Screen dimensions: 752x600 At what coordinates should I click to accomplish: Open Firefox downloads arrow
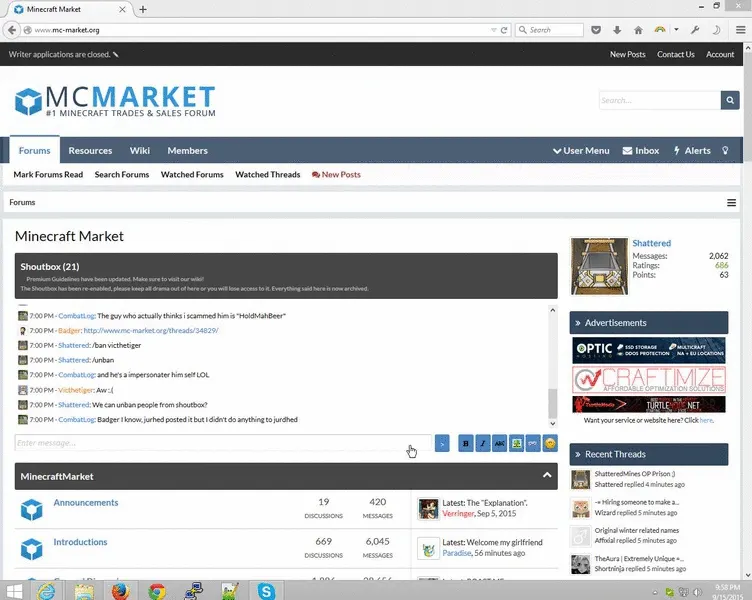(617, 30)
